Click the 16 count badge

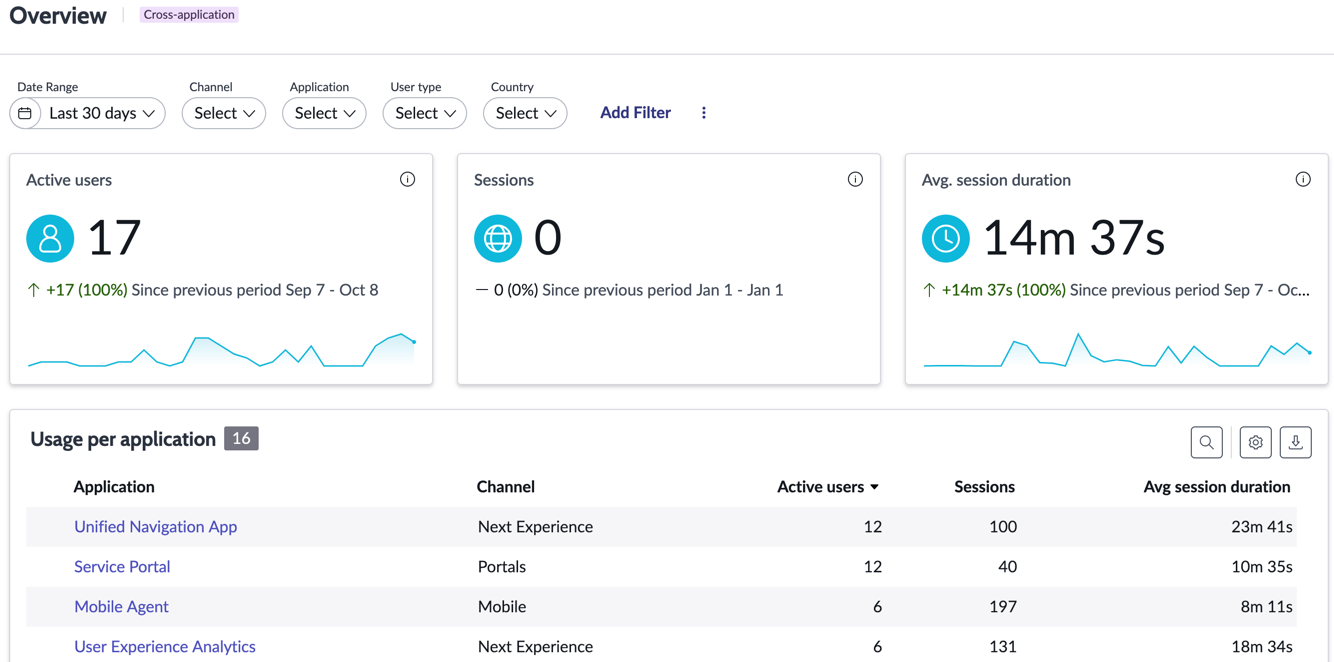click(241, 438)
